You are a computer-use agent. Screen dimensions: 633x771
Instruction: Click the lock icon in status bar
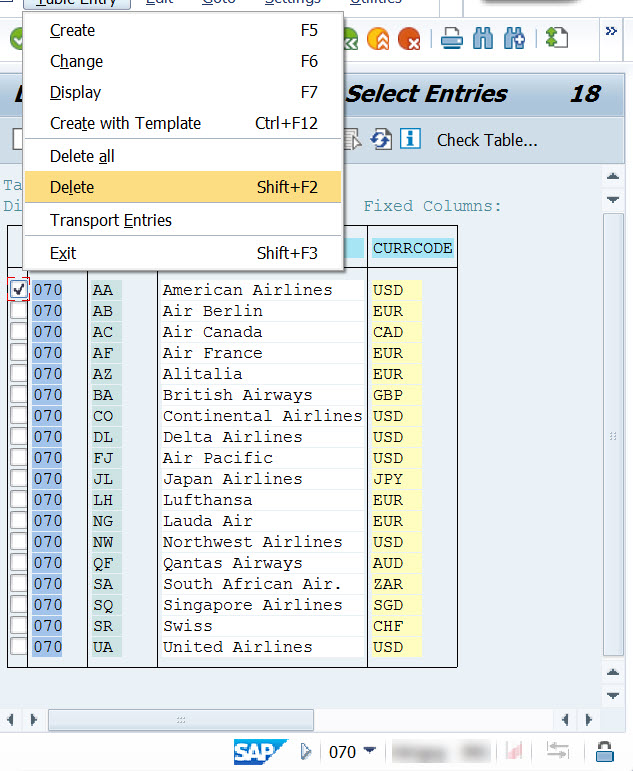click(605, 751)
